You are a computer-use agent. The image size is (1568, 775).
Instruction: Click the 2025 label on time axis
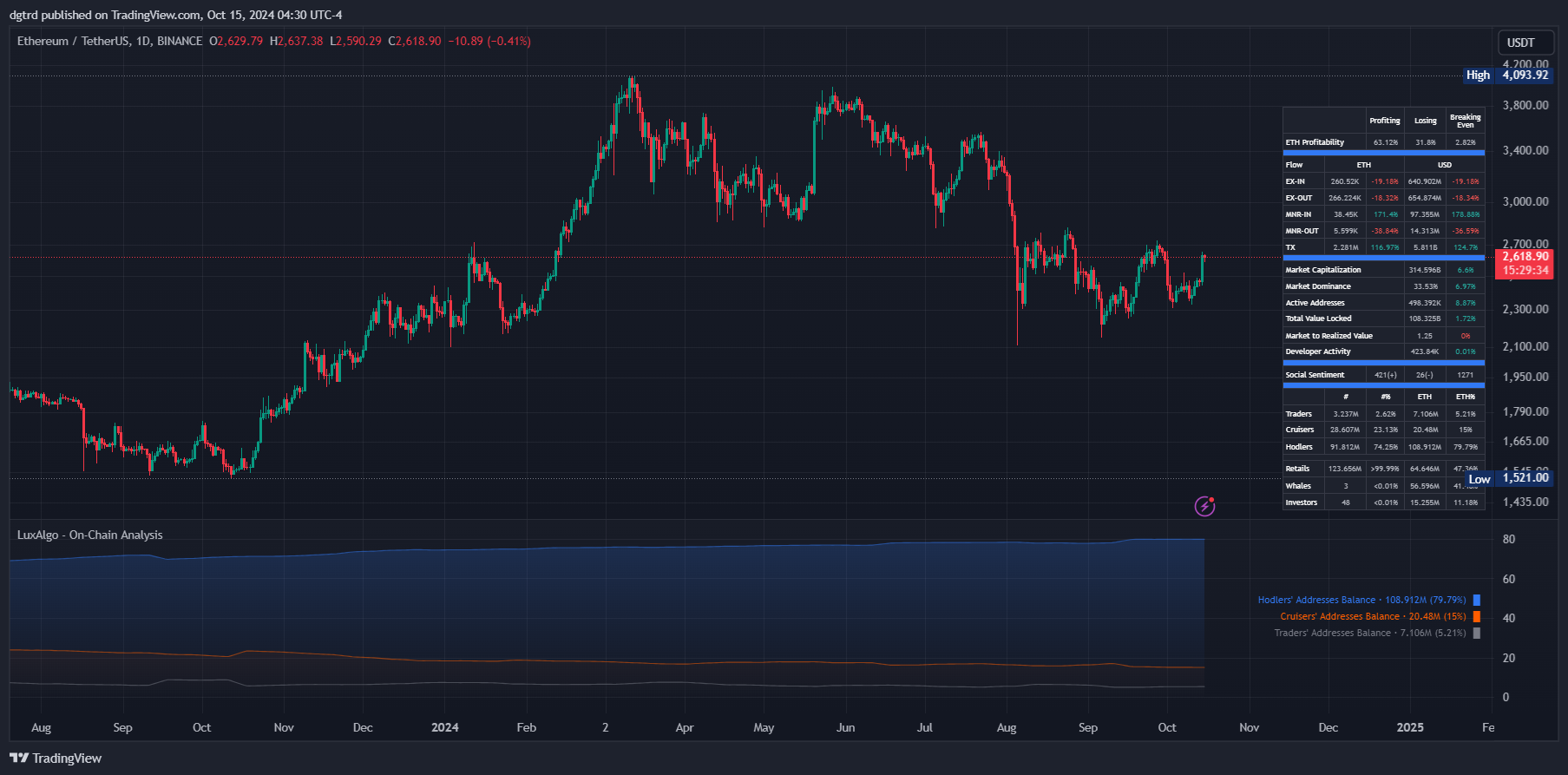(x=1409, y=727)
